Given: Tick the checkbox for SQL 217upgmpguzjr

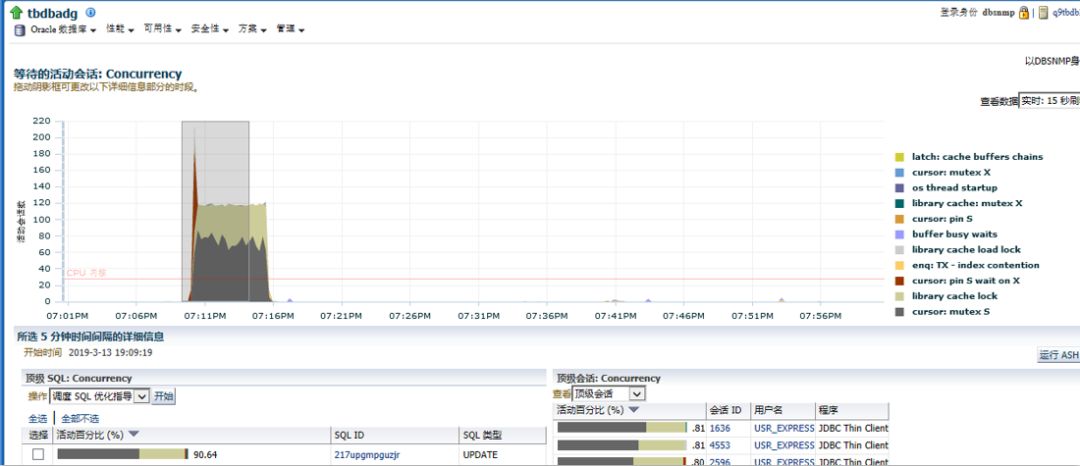Looking at the screenshot, I should click(38, 454).
